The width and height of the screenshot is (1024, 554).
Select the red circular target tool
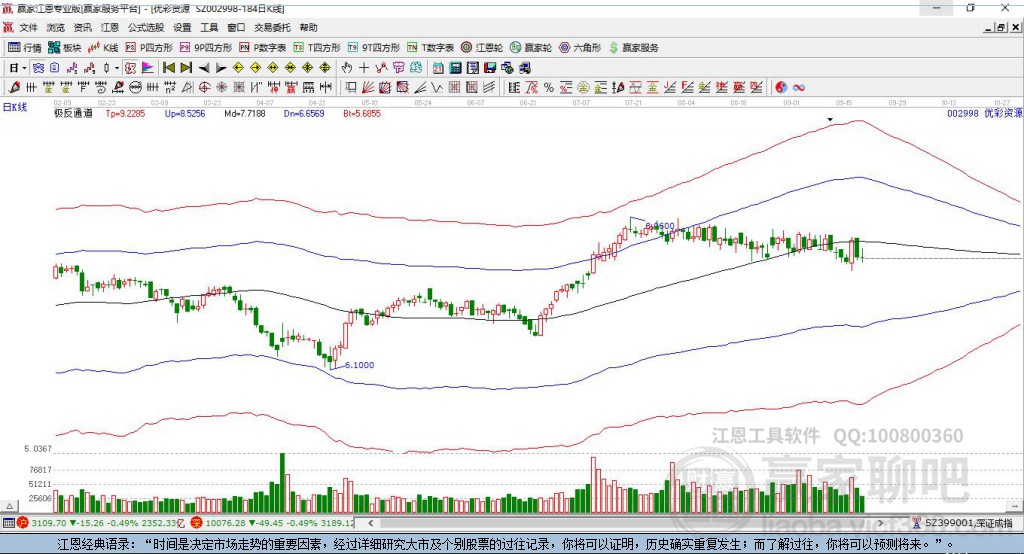coord(204,87)
